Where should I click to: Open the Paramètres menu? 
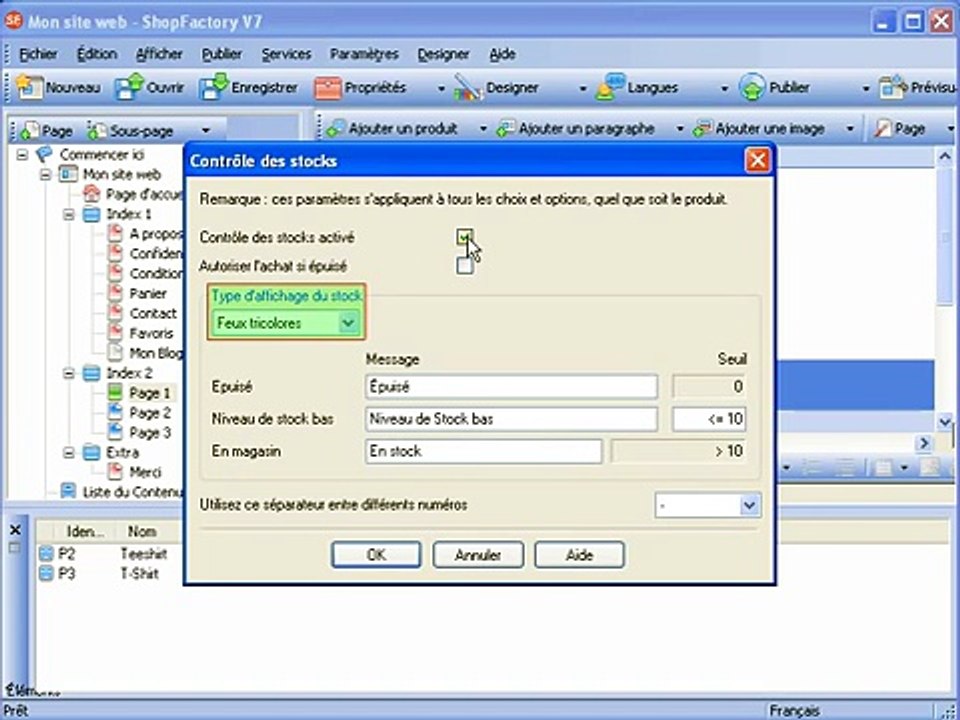pyautogui.click(x=364, y=54)
